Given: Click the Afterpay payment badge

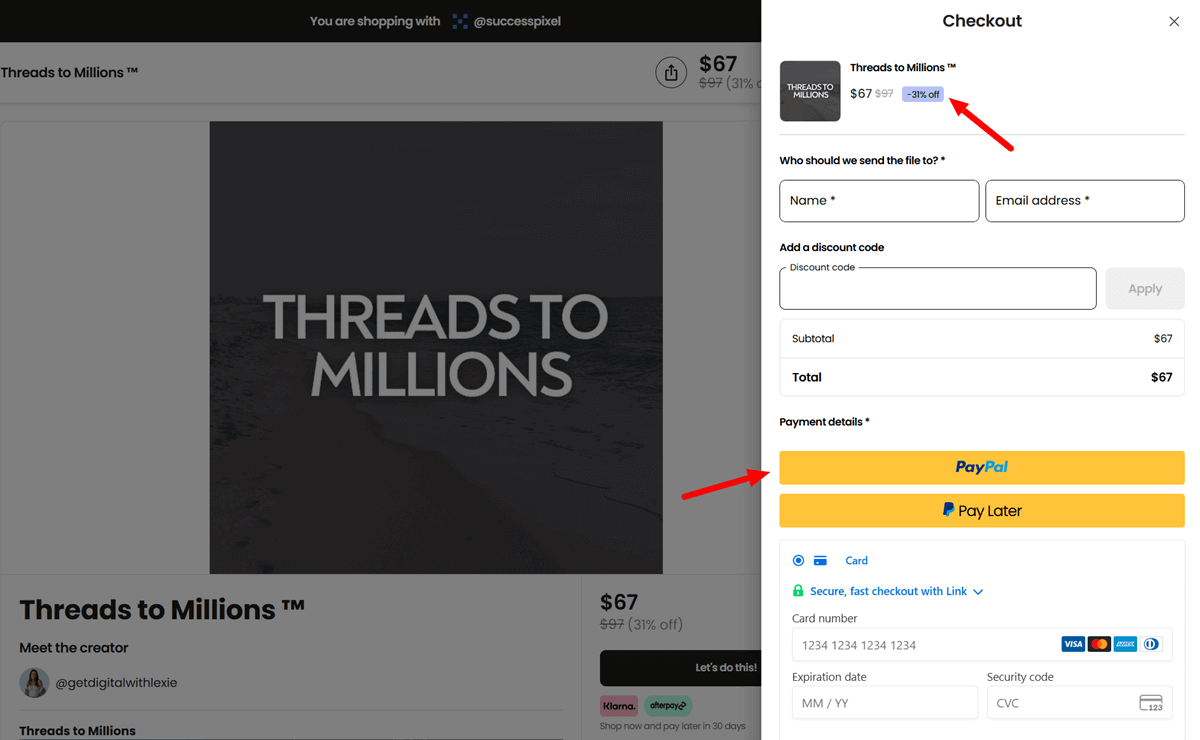Looking at the screenshot, I should [x=667, y=705].
